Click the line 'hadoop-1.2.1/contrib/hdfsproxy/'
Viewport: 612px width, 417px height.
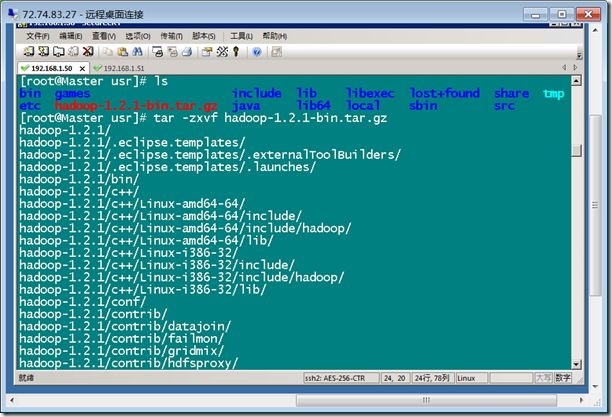[128, 363]
